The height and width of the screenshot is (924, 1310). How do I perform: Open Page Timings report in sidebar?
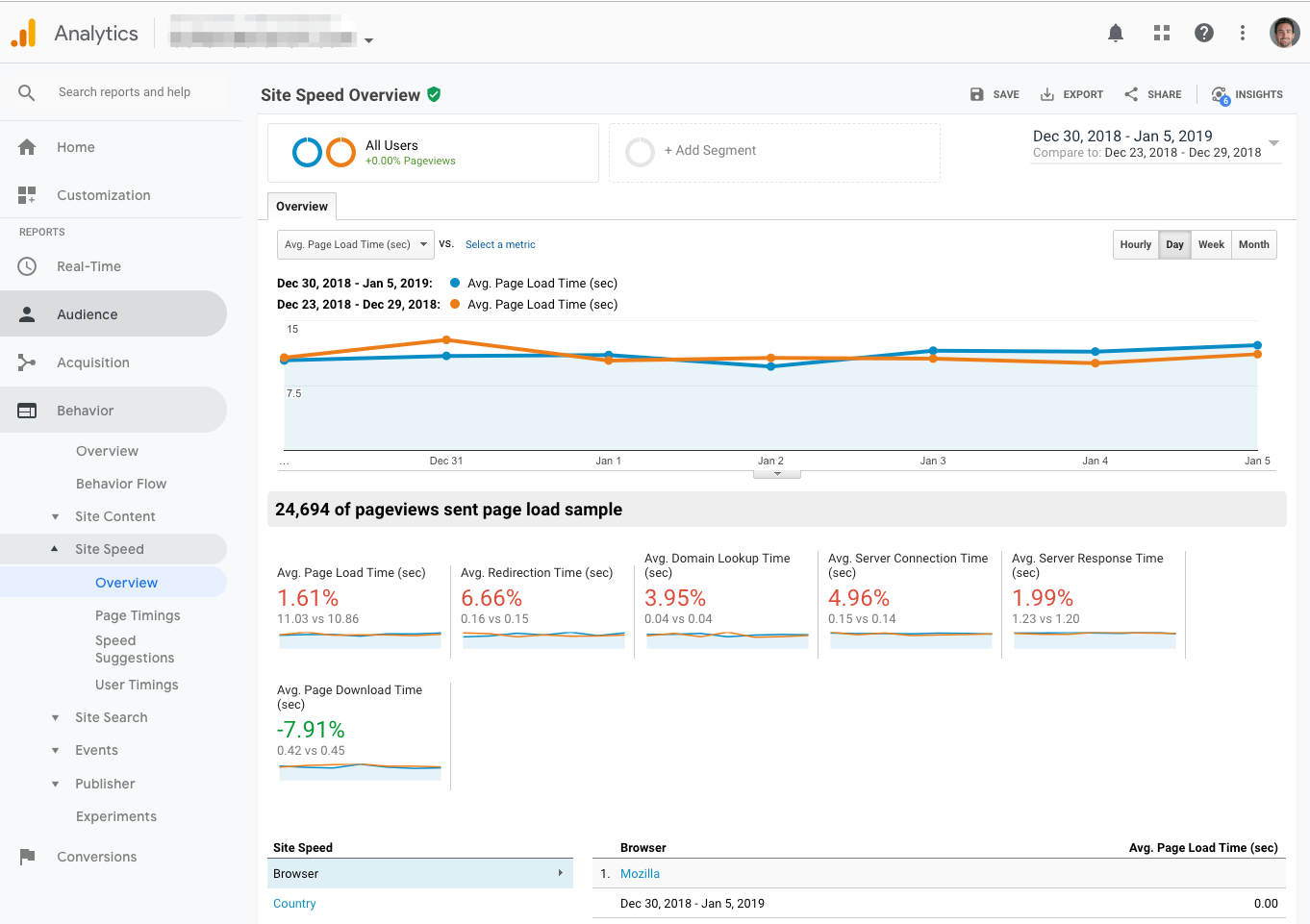pos(138,615)
